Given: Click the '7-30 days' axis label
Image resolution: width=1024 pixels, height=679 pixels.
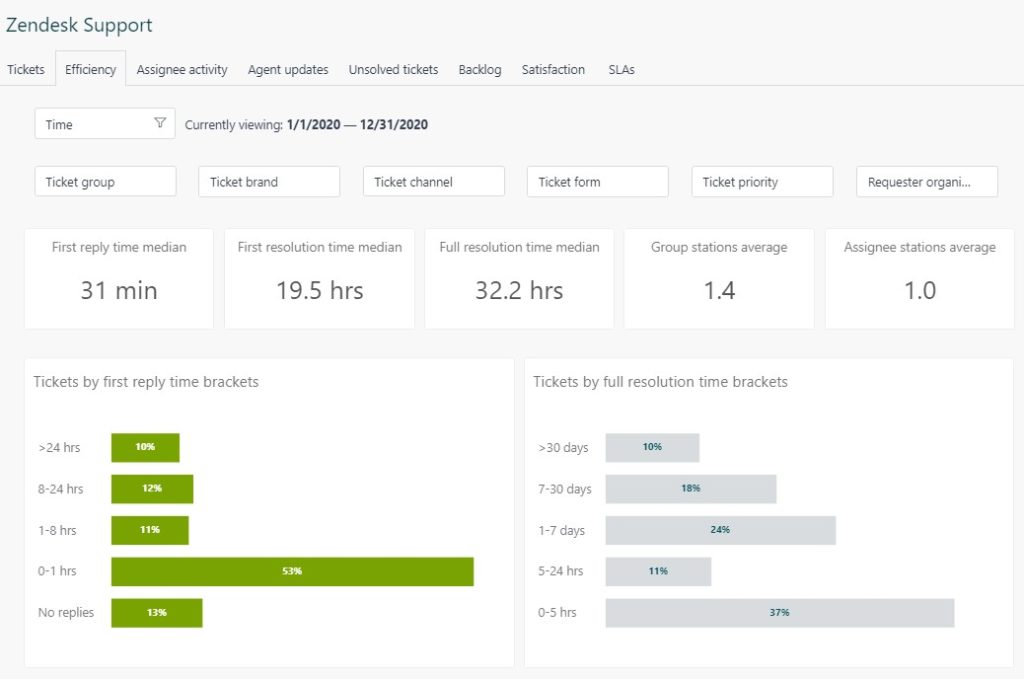Looking at the screenshot, I should [565, 488].
